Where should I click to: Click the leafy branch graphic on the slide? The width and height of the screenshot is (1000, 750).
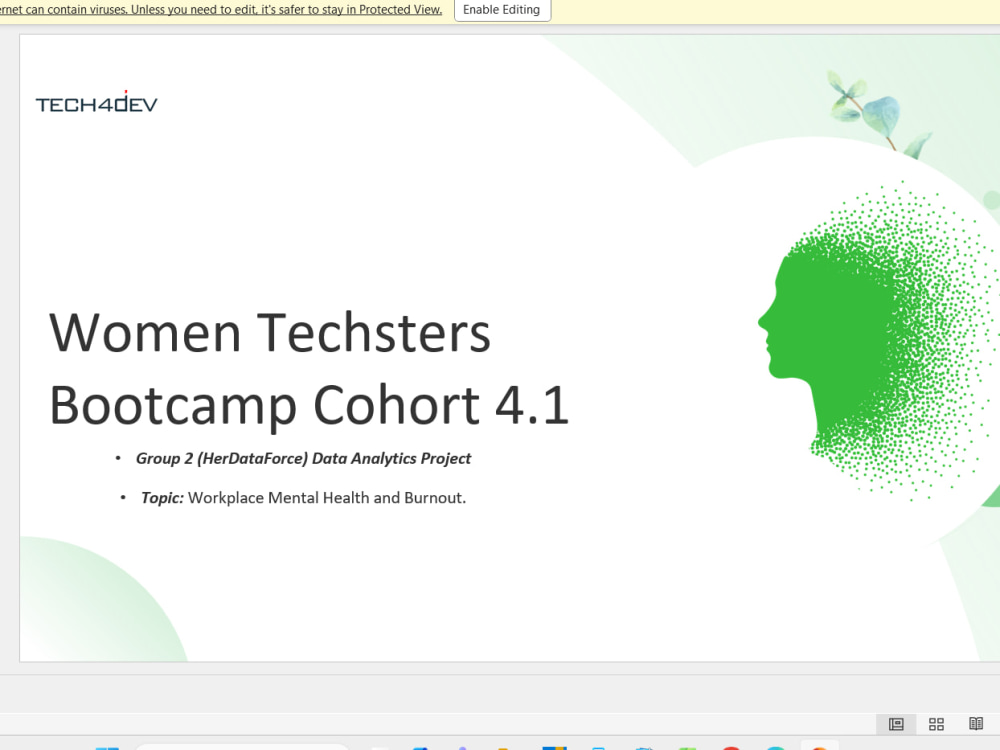pos(878,114)
